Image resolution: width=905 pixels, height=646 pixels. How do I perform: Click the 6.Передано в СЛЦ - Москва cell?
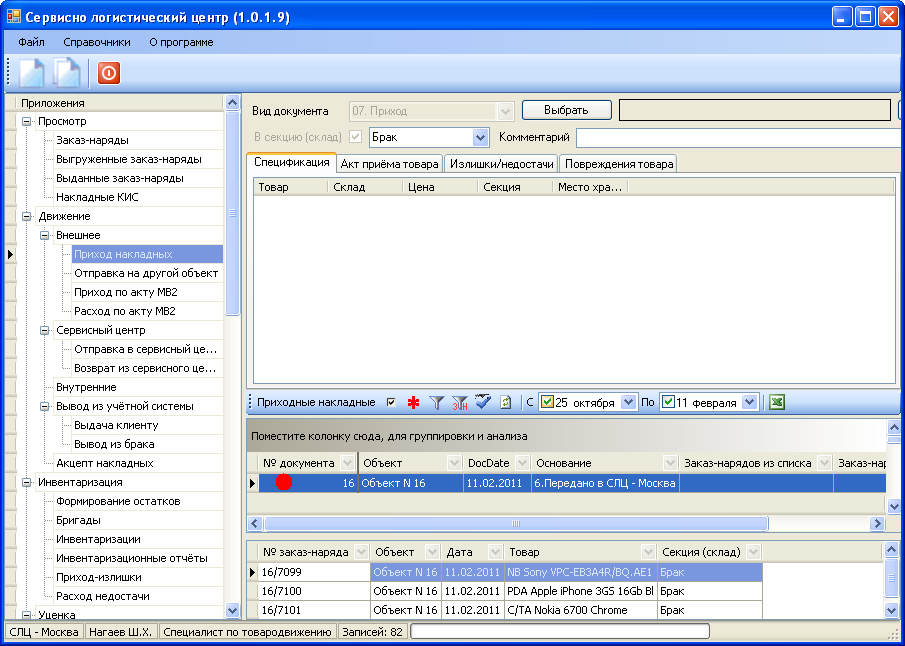tap(605, 483)
